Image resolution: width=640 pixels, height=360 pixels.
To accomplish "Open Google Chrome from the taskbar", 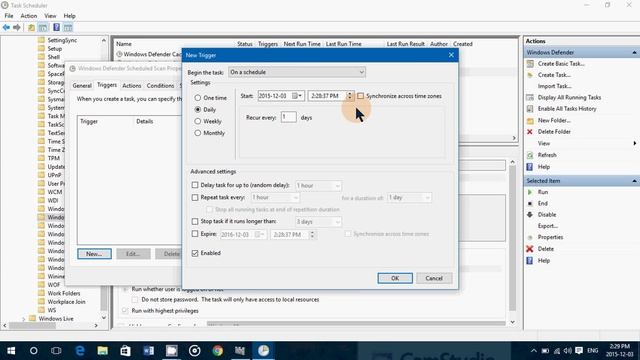I will pos(218,351).
